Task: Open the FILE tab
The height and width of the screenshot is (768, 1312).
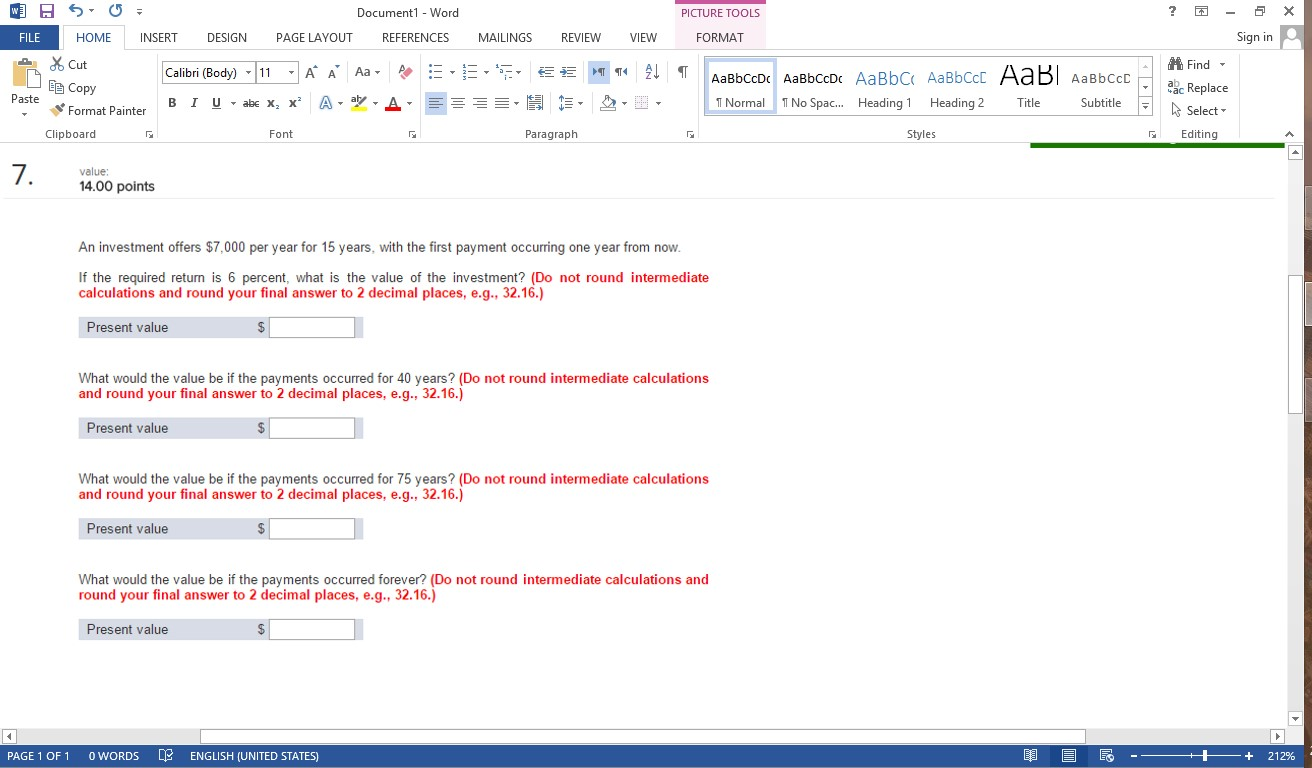Action: [30, 37]
